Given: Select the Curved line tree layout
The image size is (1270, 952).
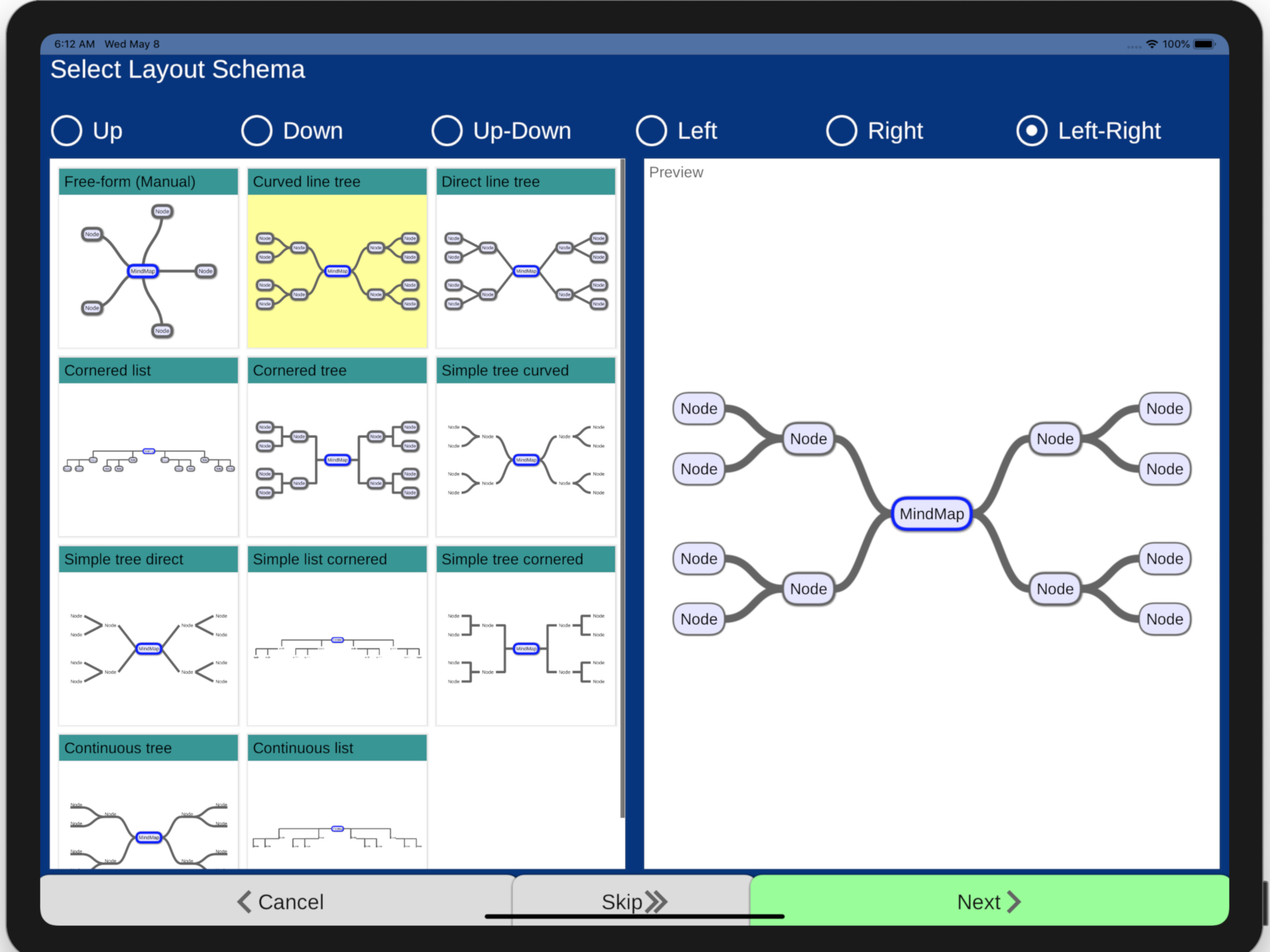Looking at the screenshot, I should [x=337, y=258].
